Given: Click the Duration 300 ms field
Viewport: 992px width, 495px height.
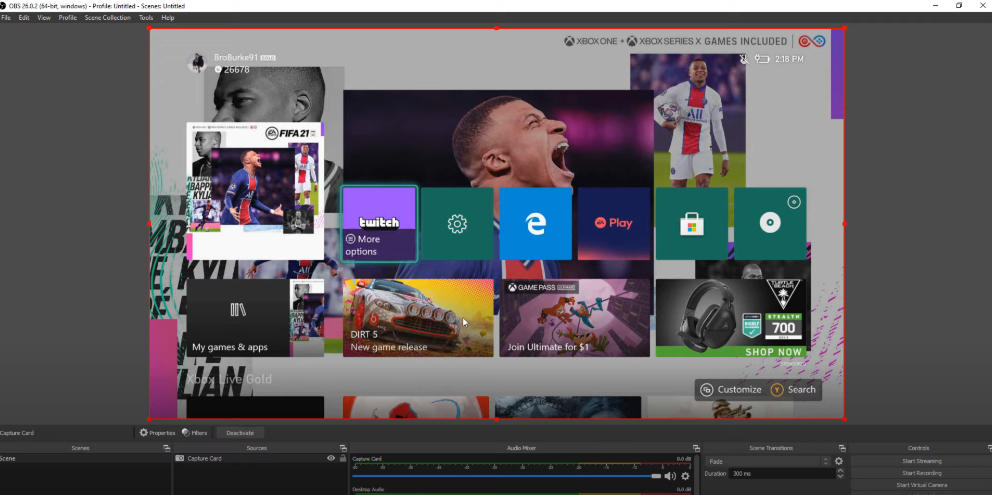Looking at the screenshot, I should (x=783, y=473).
